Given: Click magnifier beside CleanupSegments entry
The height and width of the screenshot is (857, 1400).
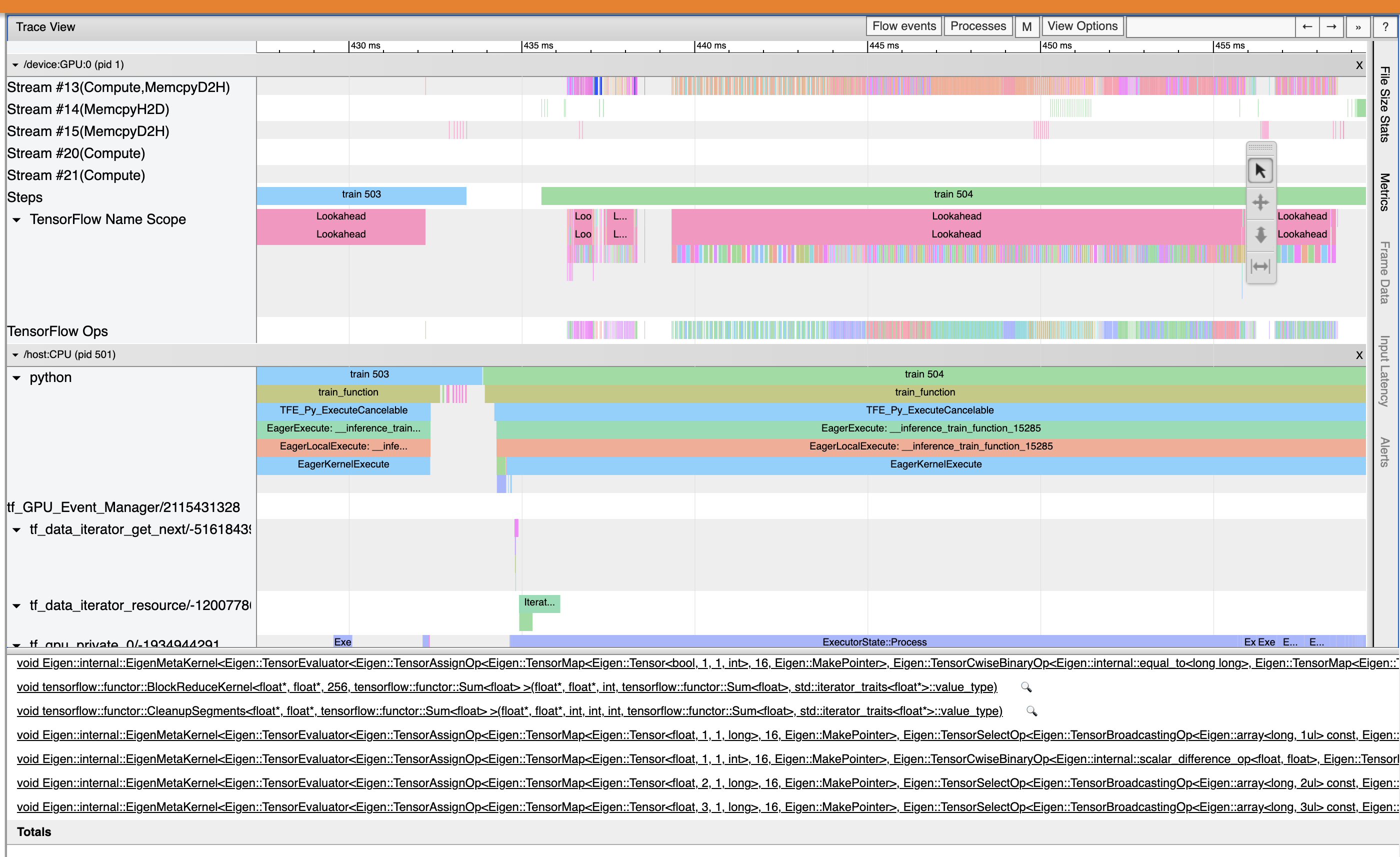Looking at the screenshot, I should pos(1032,711).
